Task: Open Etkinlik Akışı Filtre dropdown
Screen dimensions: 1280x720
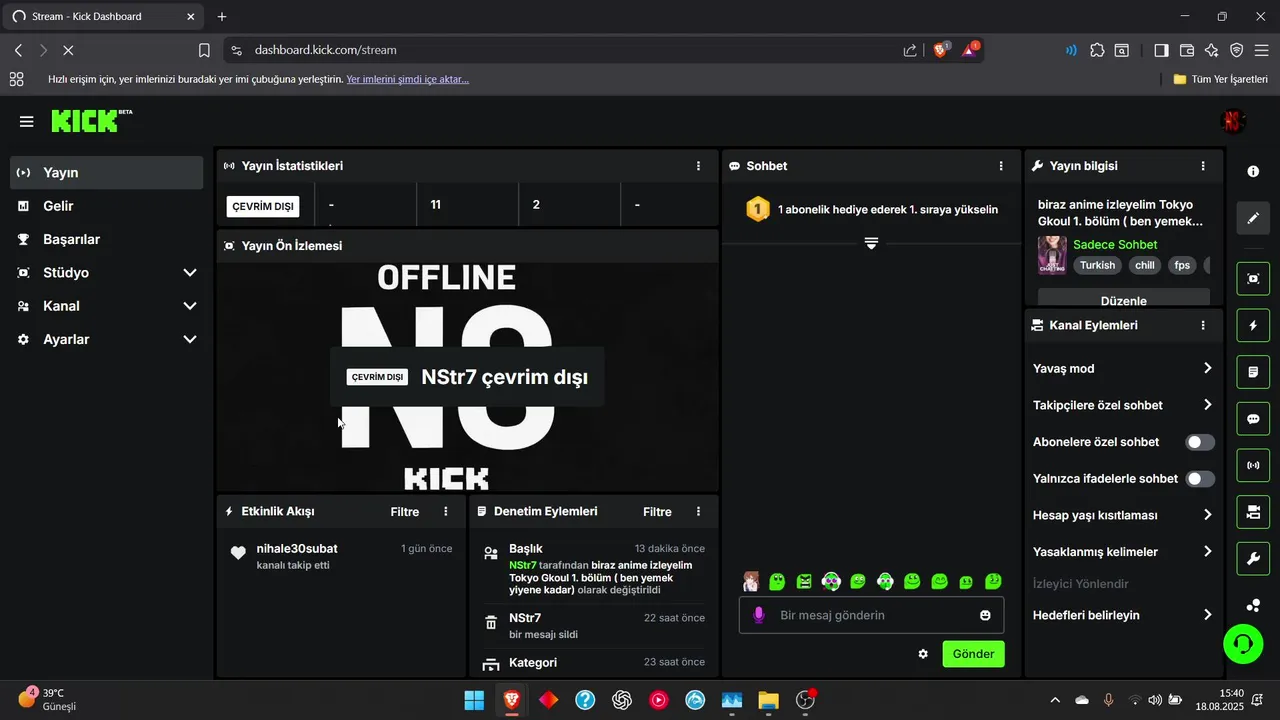Action: click(405, 512)
